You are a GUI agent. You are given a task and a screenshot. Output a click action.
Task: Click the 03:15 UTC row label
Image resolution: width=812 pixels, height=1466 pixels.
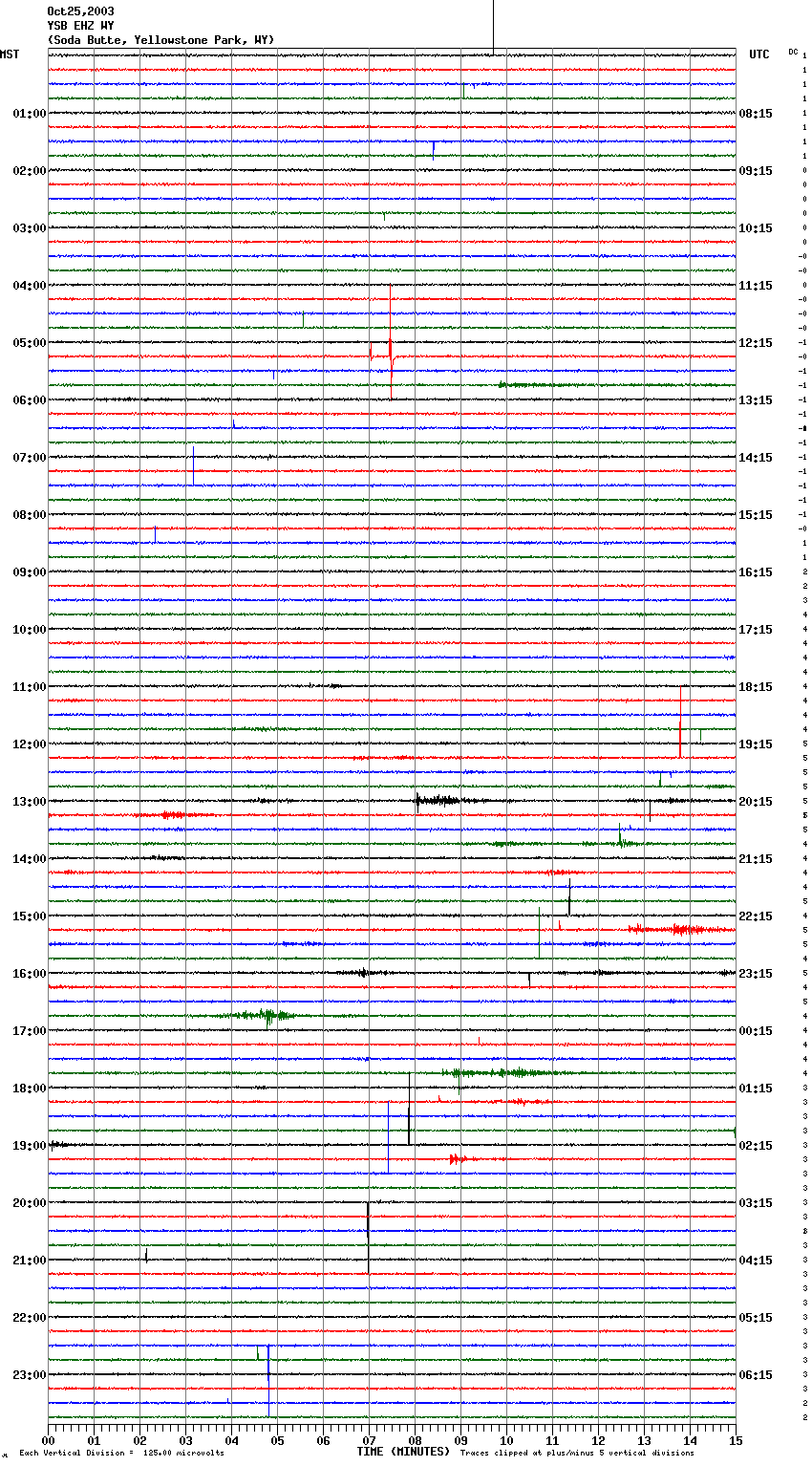tap(756, 1203)
